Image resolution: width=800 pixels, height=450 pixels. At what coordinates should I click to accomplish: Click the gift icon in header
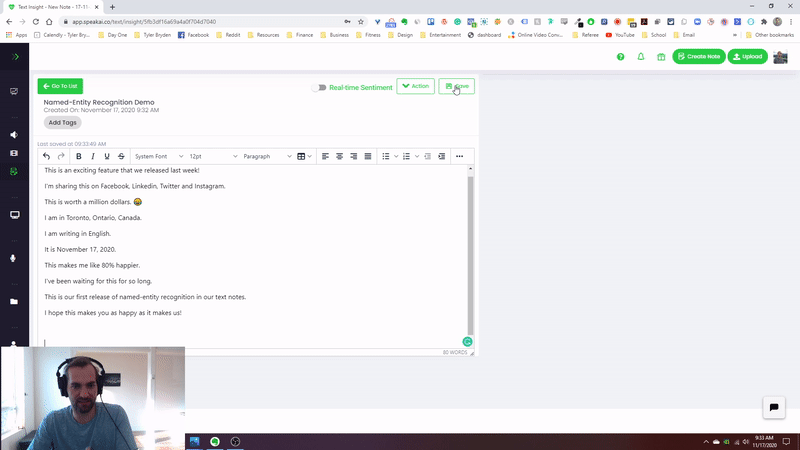[661, 57]
